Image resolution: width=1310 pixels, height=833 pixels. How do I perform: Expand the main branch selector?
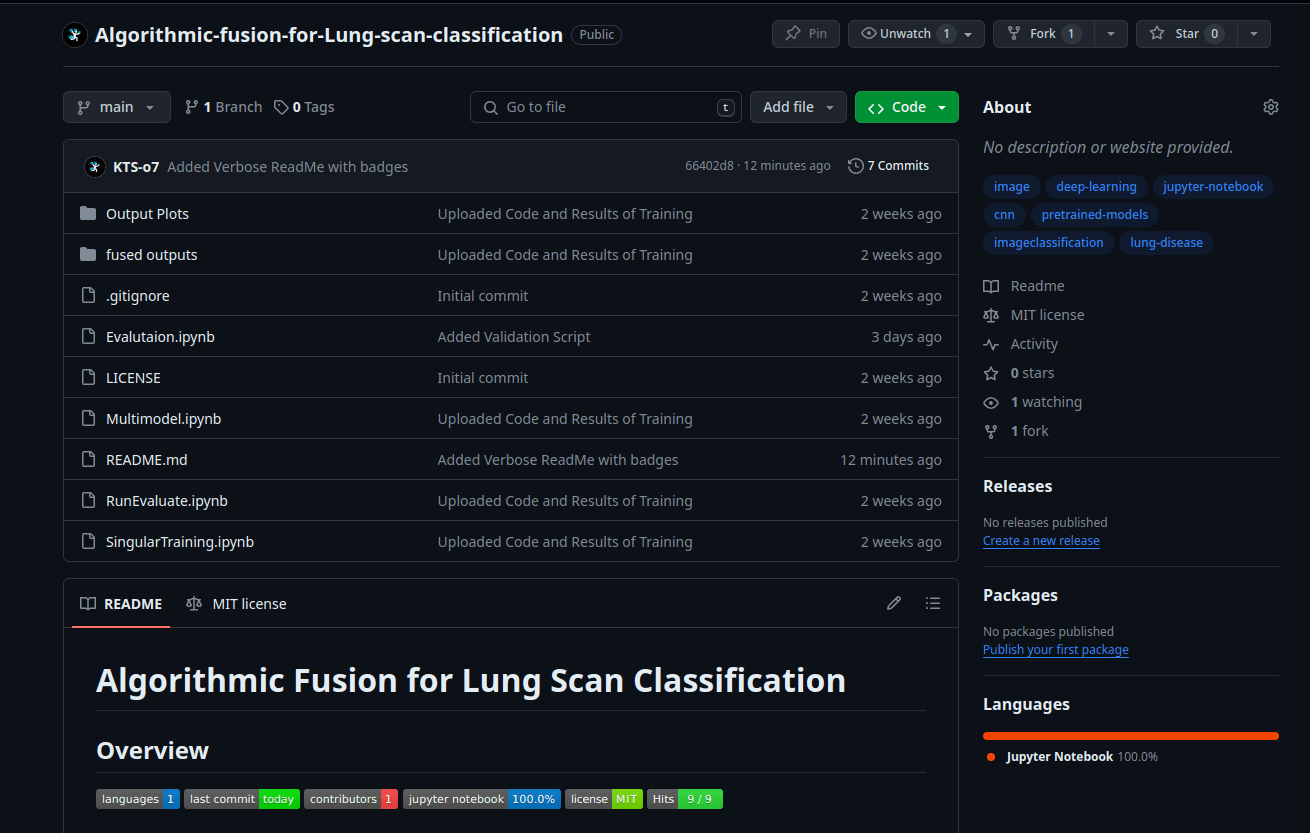(x=116, y=106)
